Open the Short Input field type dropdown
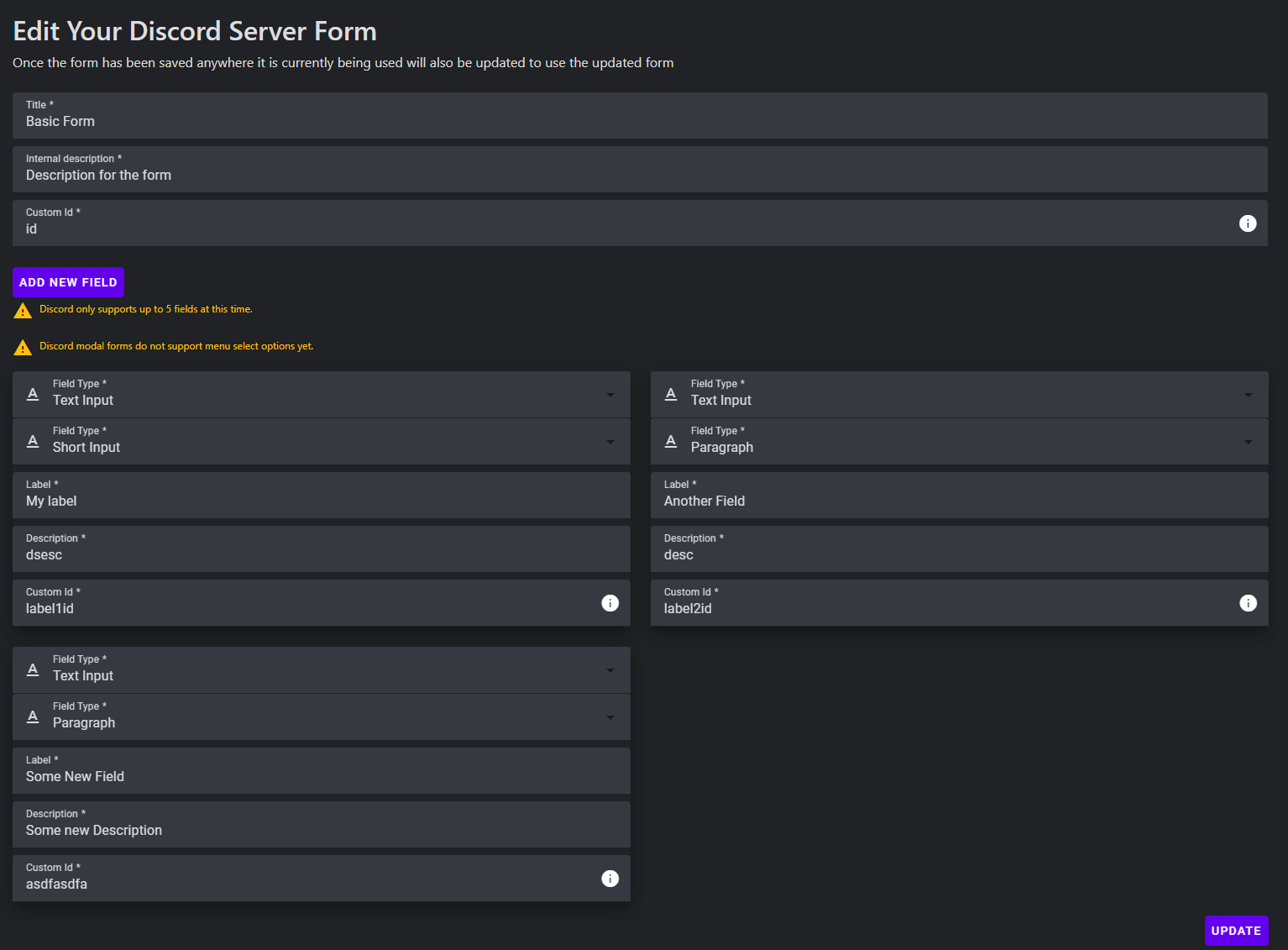The height and width of the screenshot is (950, 1288). click(322, 442)
